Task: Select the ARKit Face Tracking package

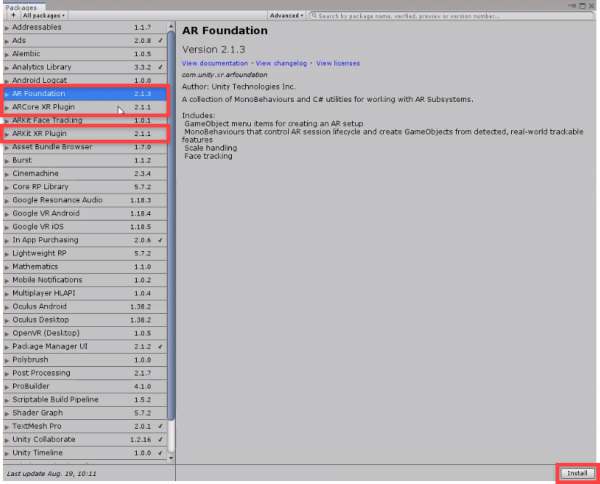Action: (x=85, y=120)
